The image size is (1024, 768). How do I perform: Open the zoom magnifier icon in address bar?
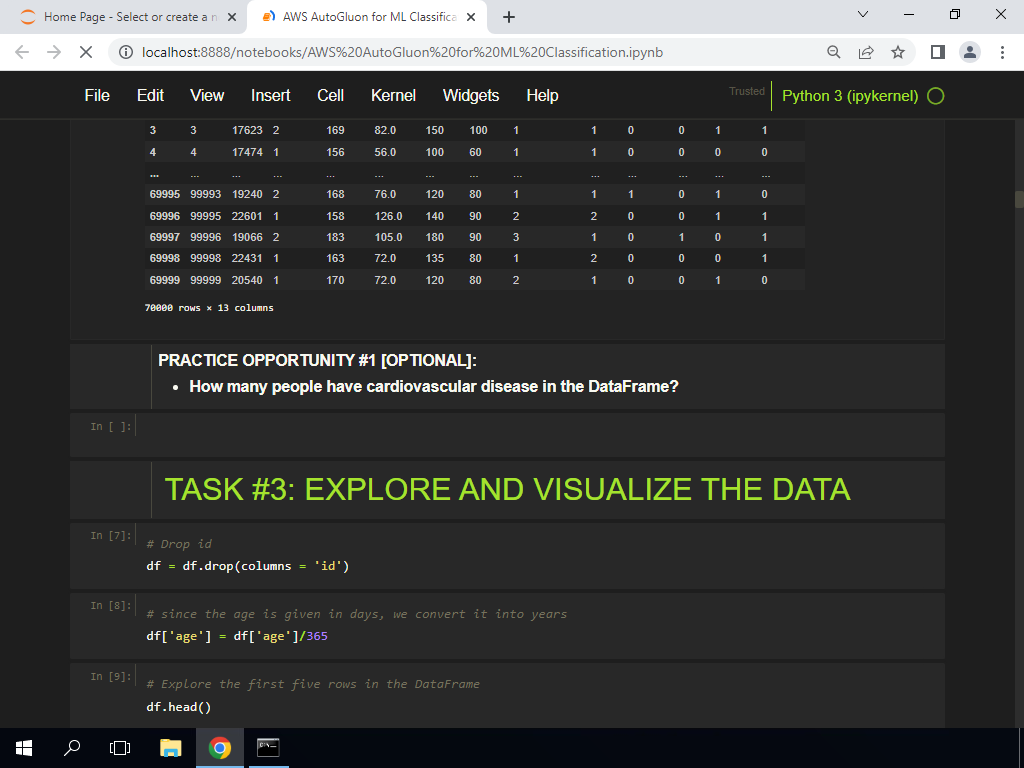pos(833,52)
